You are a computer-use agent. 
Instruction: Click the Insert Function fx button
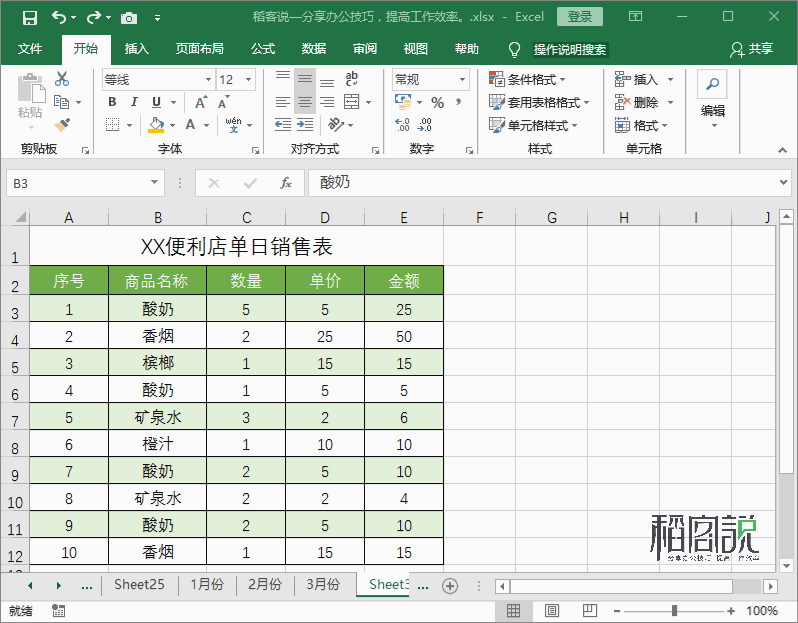click(286, 183)
